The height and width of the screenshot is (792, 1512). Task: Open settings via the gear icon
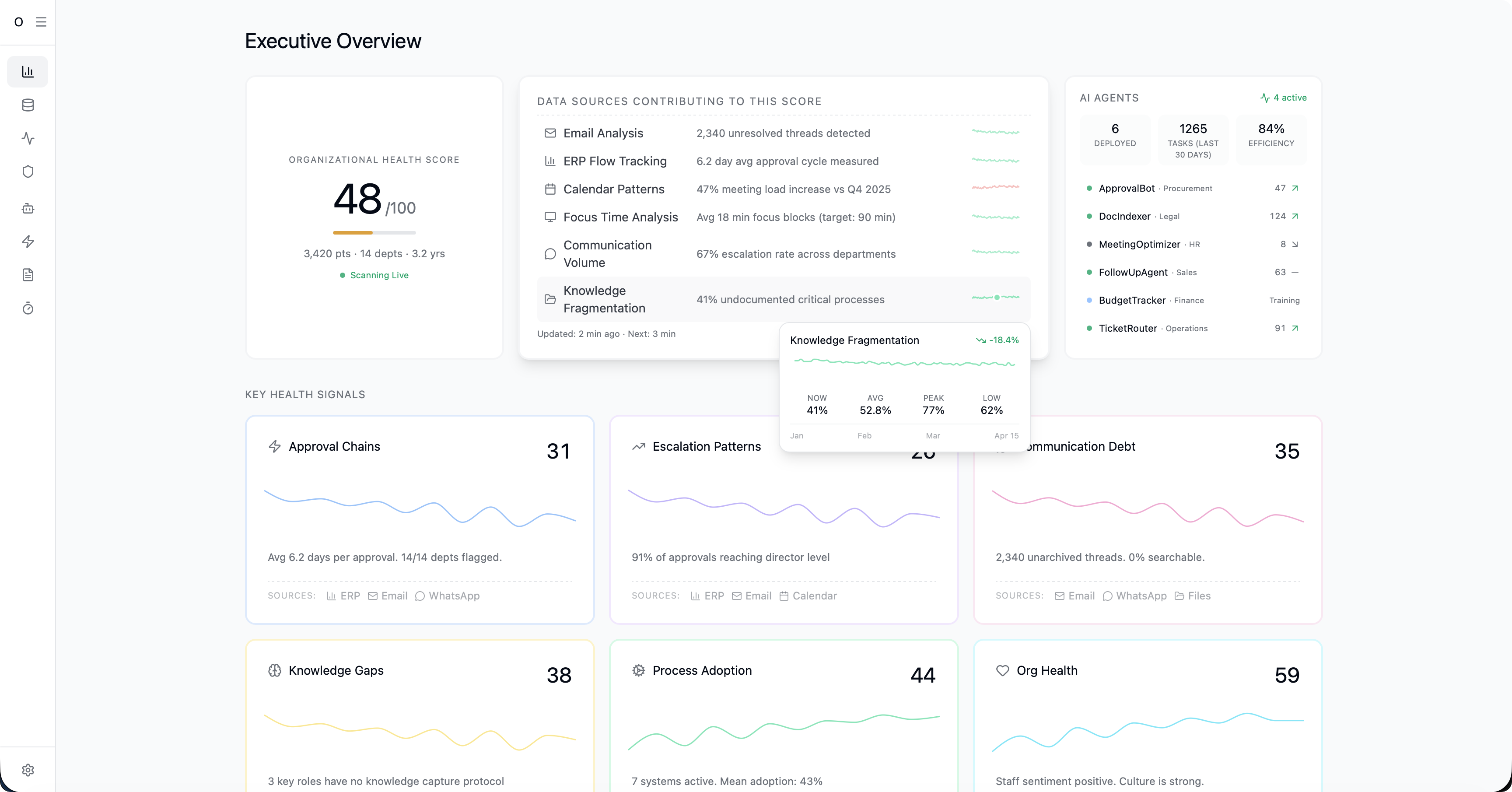[28, 770]
